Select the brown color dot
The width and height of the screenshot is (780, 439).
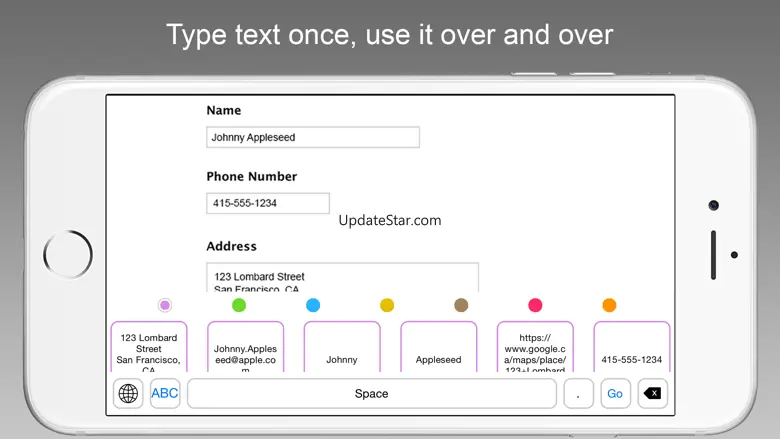tap(461, 305)
